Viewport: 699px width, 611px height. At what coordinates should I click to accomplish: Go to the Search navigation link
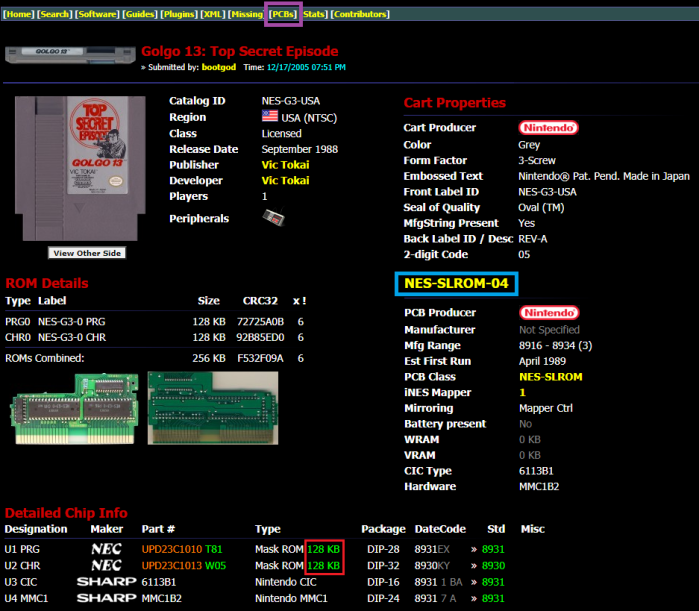click(55, 14)
